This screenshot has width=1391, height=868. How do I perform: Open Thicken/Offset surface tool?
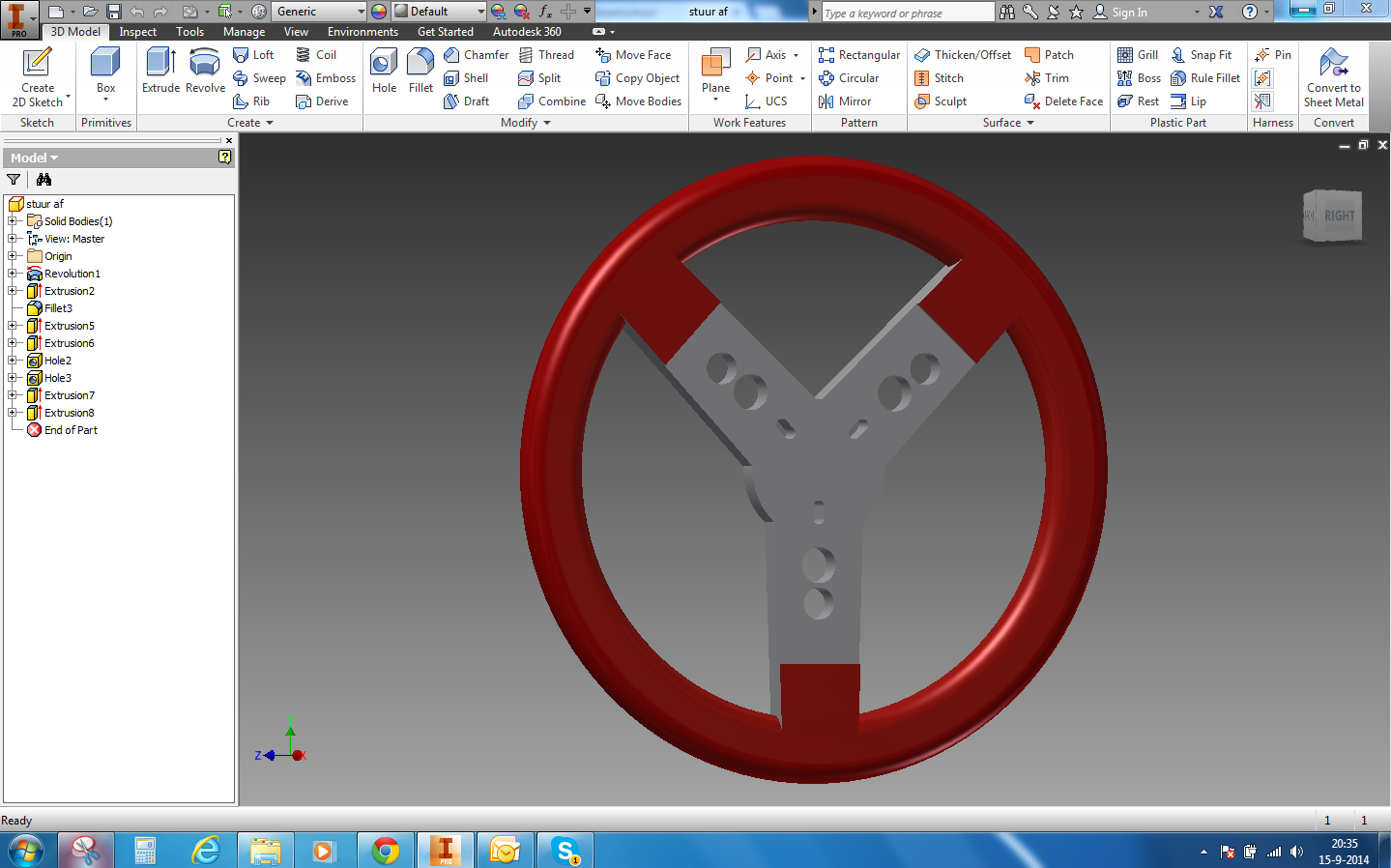click(963, 55)
